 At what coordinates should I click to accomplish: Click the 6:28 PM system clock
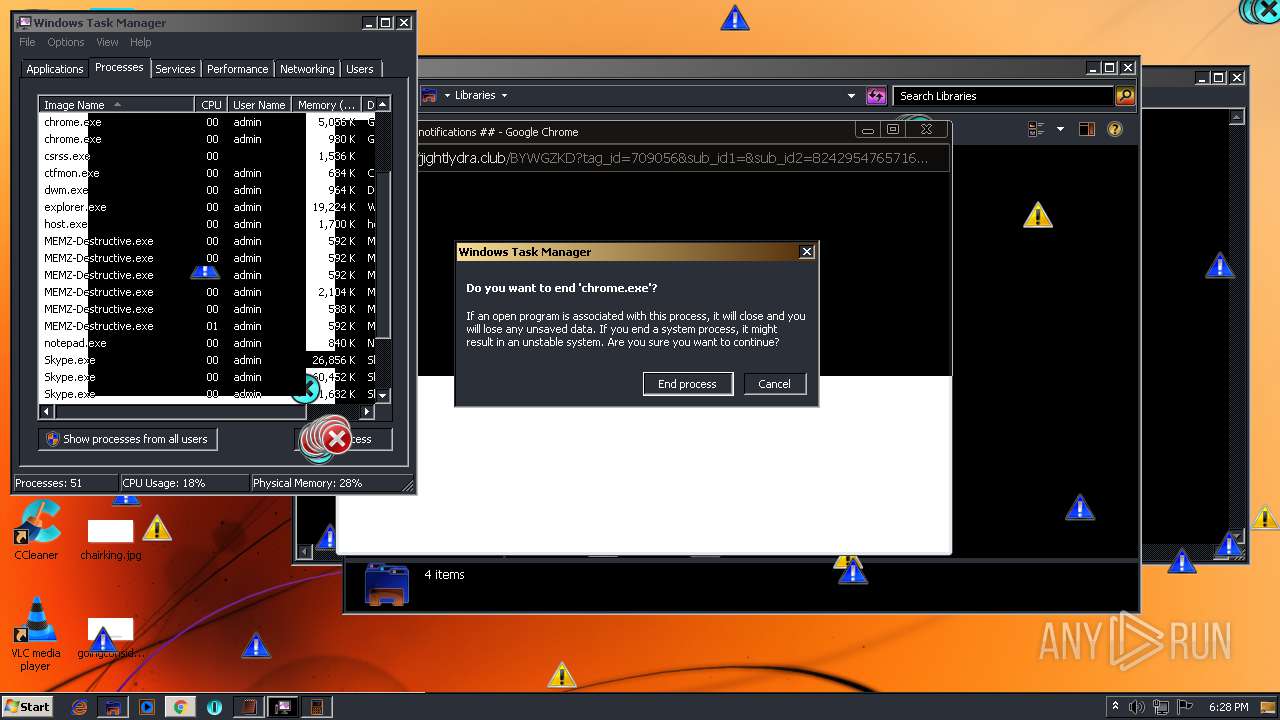click(x=1228, y=707)
